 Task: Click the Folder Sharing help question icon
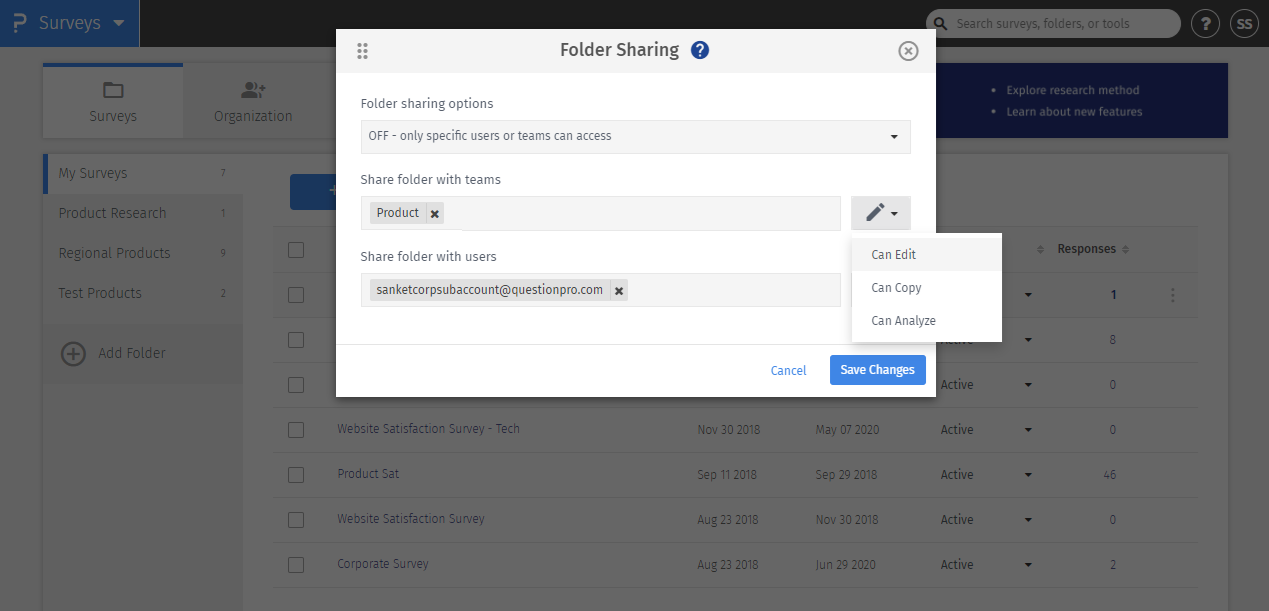[x=700, y=50]
